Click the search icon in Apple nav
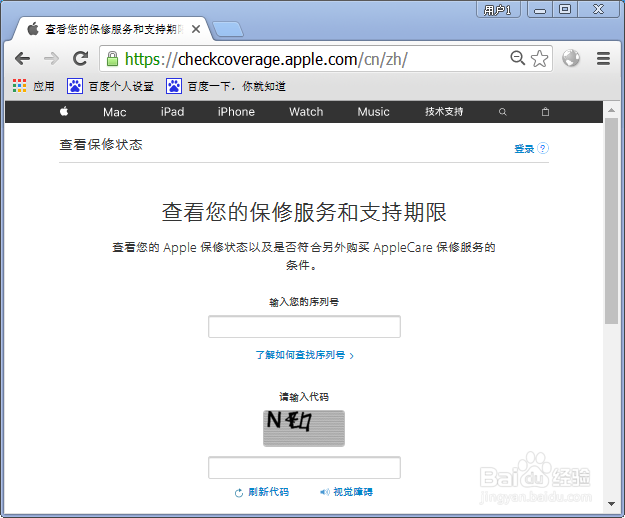The image size is (625, 518). [503, 112]
